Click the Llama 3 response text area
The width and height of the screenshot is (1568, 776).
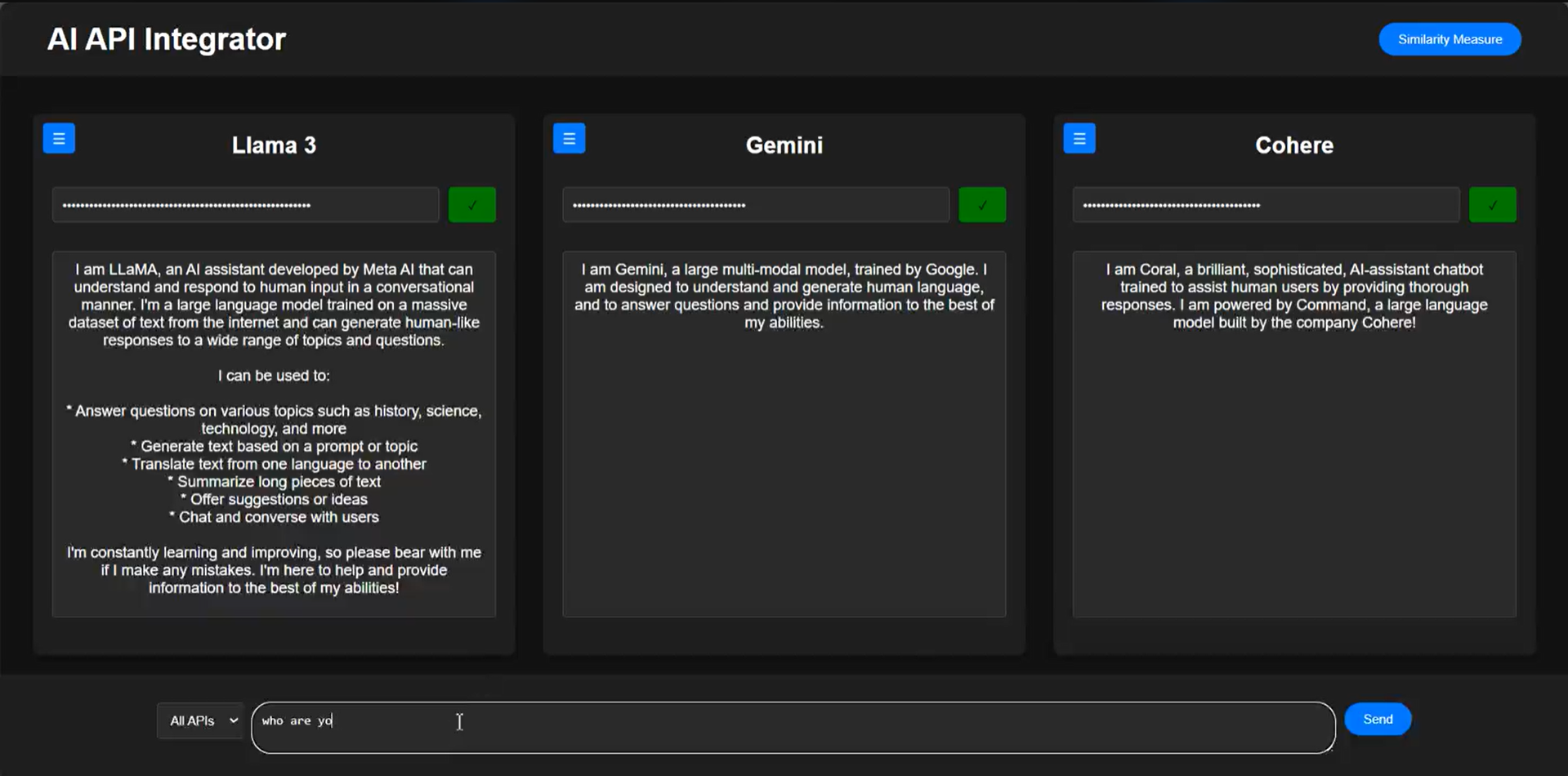click(274, 434)
